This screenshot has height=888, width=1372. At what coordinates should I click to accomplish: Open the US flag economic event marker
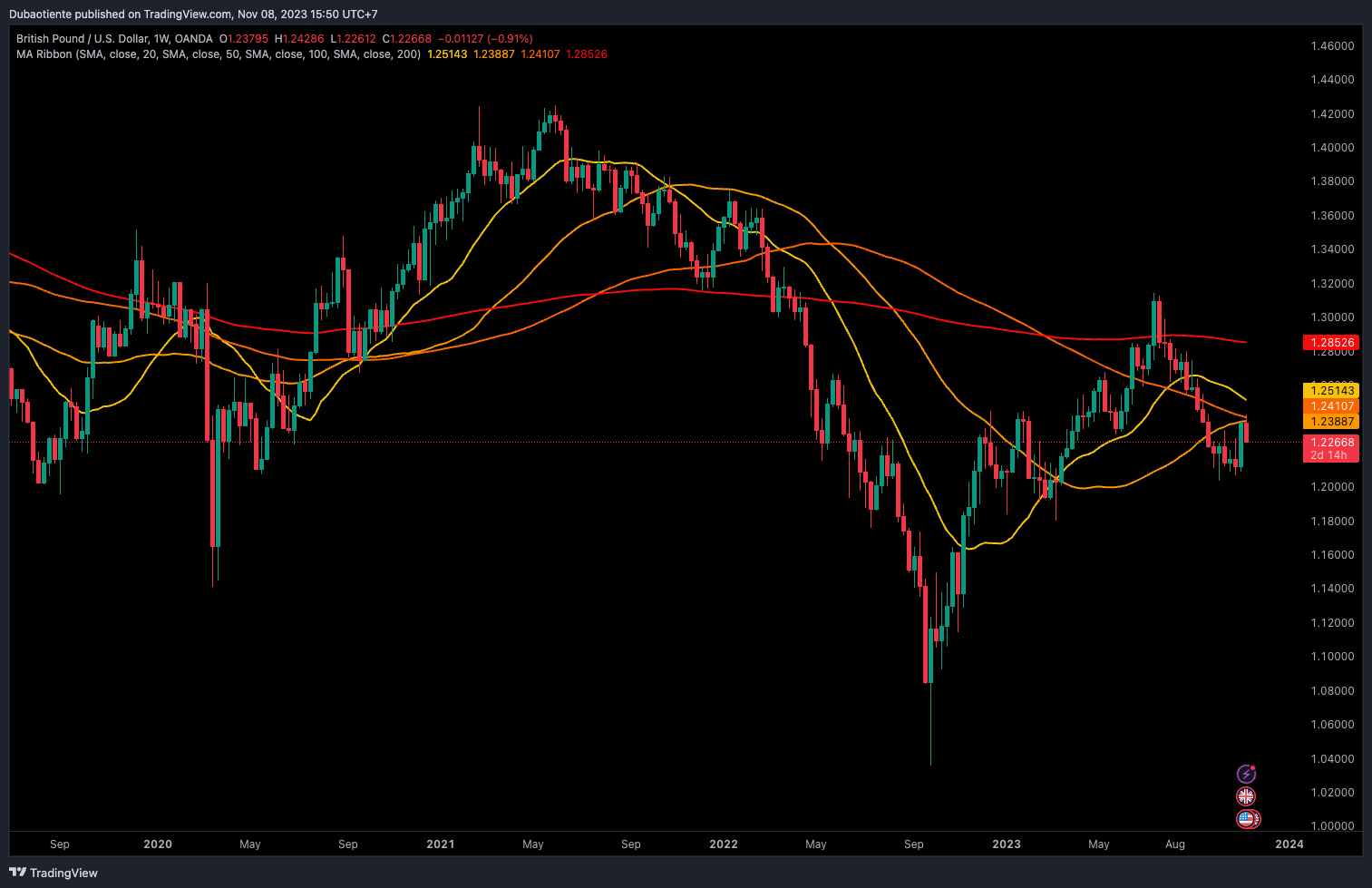click(x=1248, y=819)
